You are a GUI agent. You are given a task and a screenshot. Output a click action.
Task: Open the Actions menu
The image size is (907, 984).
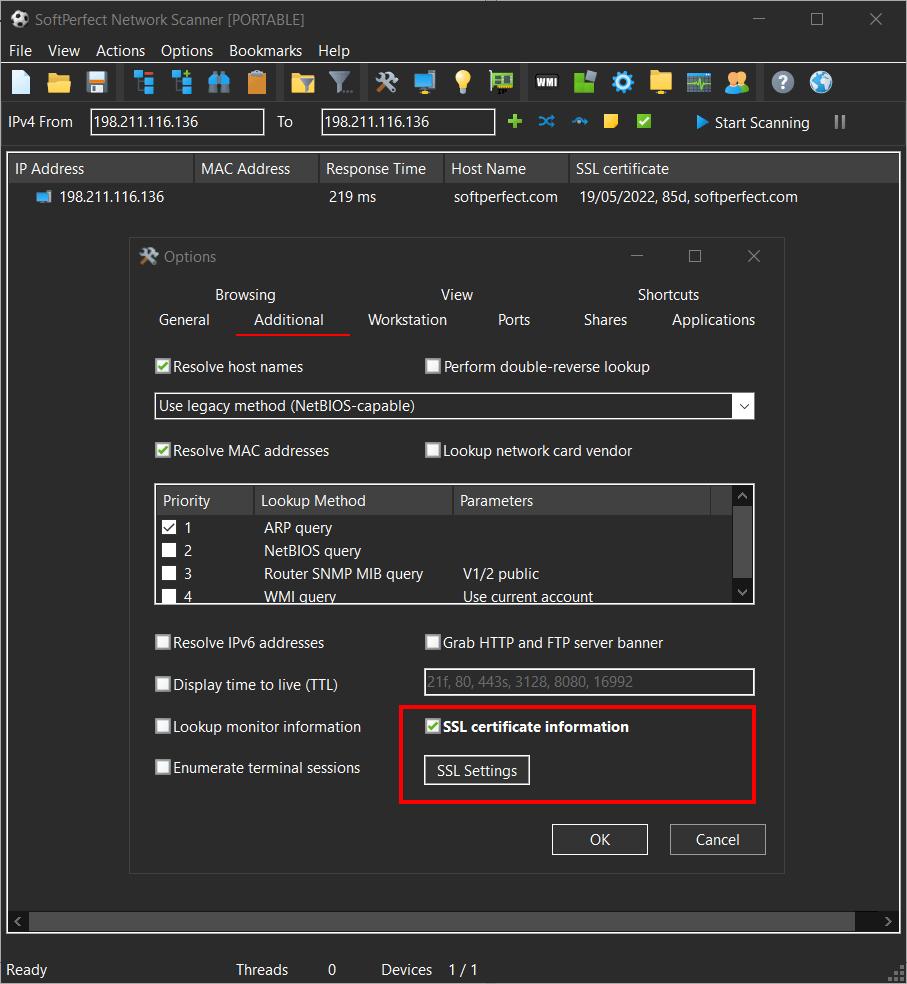coord(121,51)
